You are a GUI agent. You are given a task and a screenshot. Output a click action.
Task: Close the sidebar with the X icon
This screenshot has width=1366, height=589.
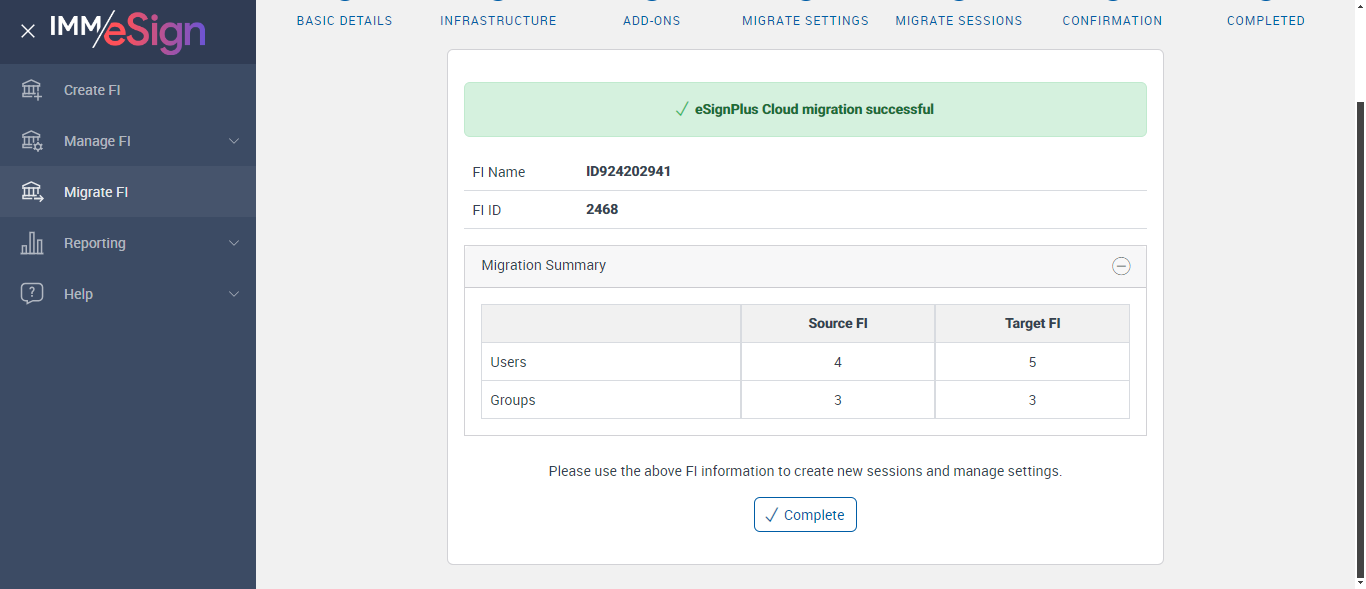(x=28, y=31)
